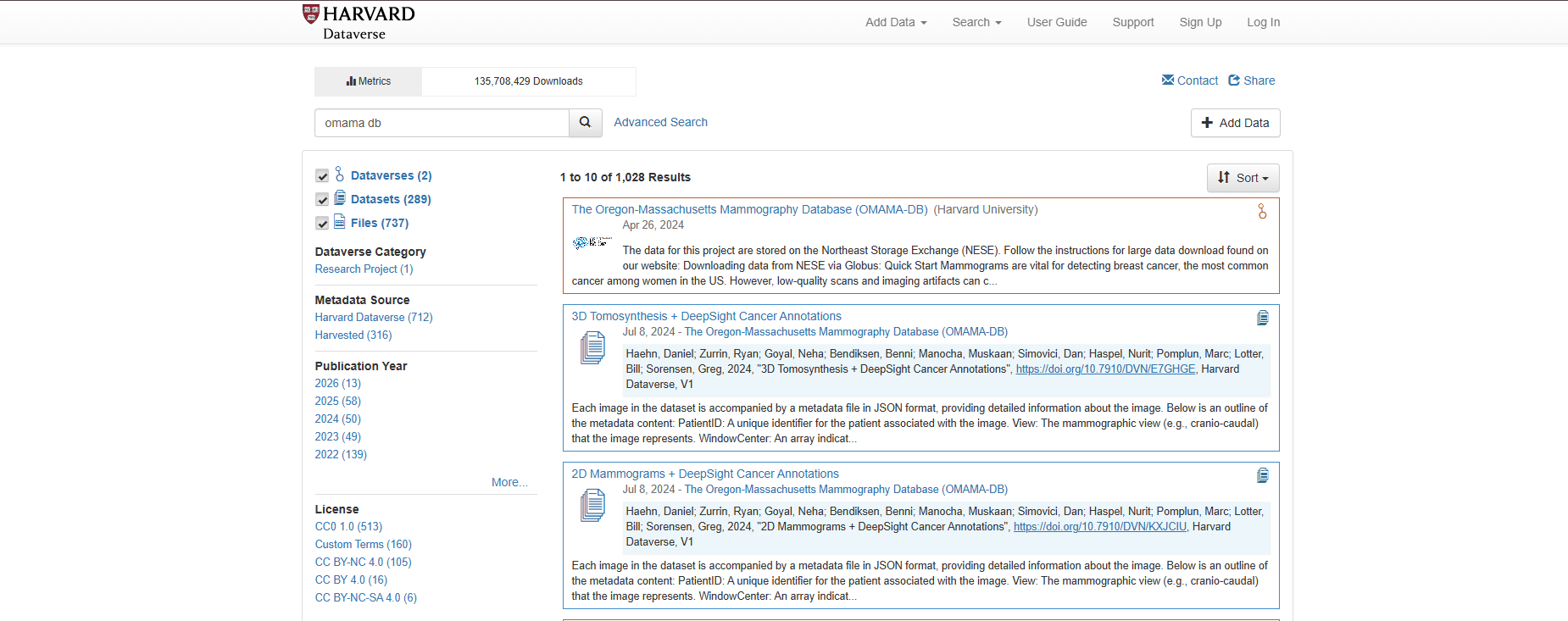
Task: Filter by Research Project category
Action: click(x=364, y=269)
